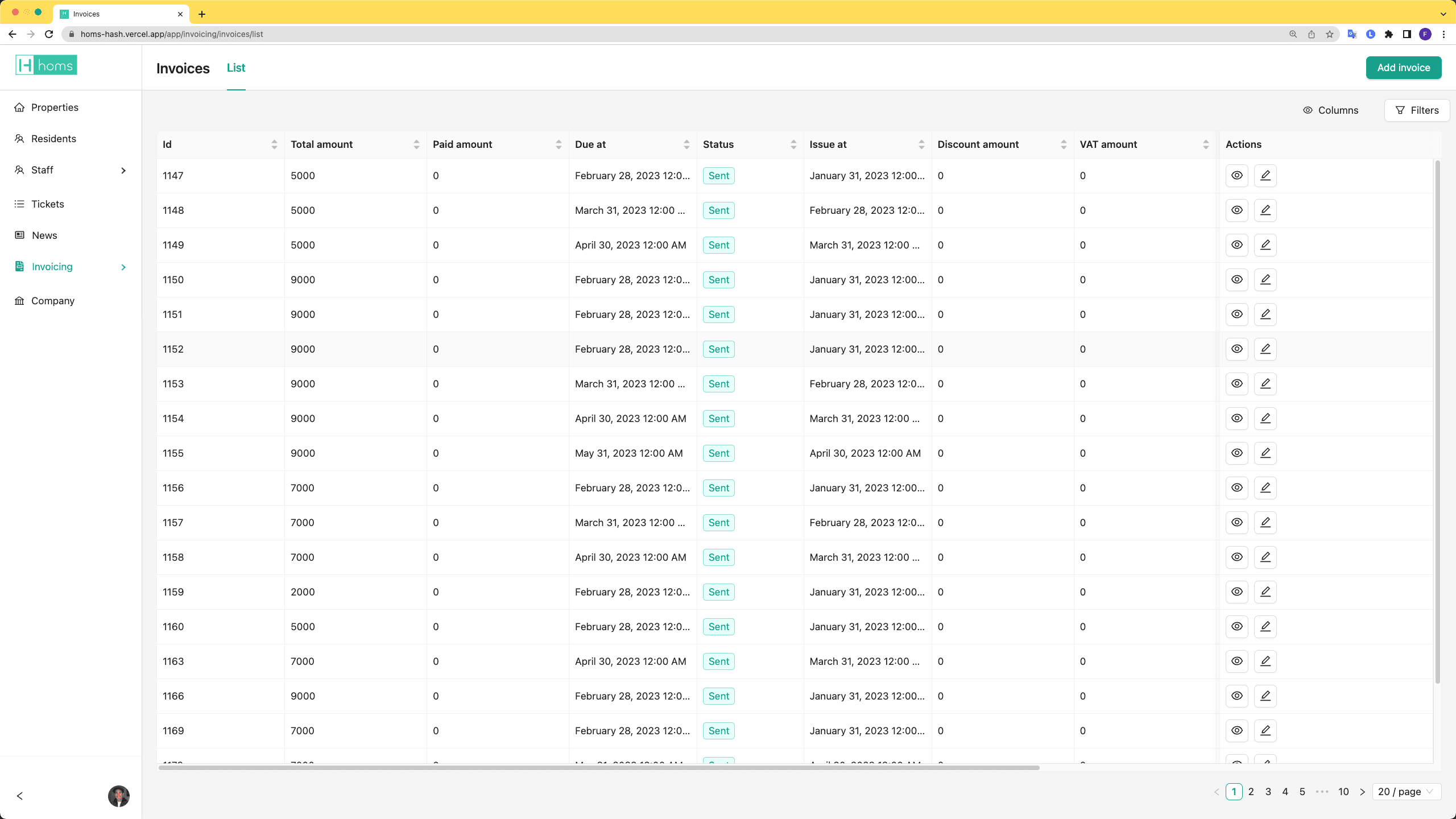Click the edit pencil icon for invoice 1147

click(x=1265, y=176)
